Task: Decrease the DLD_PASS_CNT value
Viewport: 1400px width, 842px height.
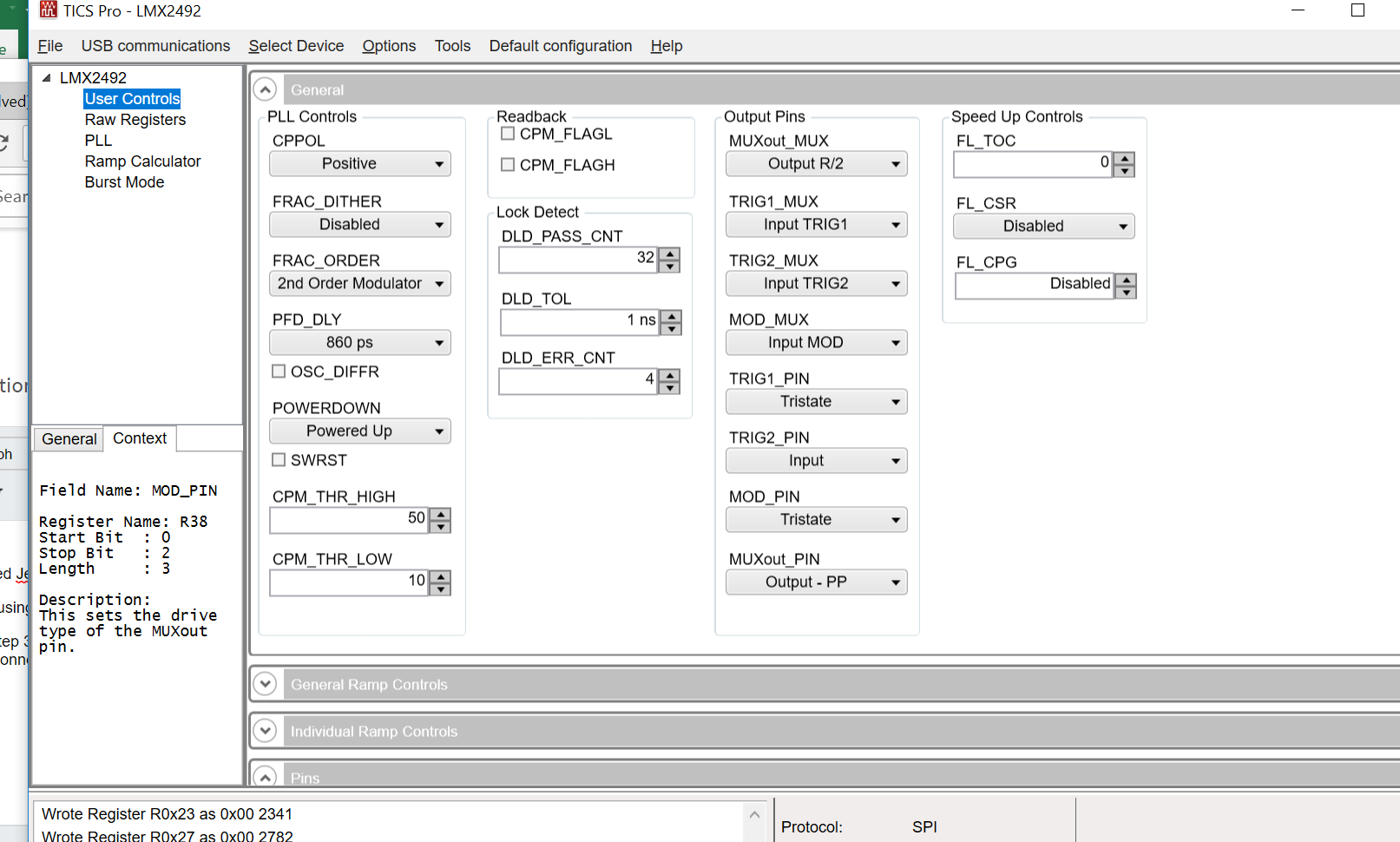Action: point(669,266)
